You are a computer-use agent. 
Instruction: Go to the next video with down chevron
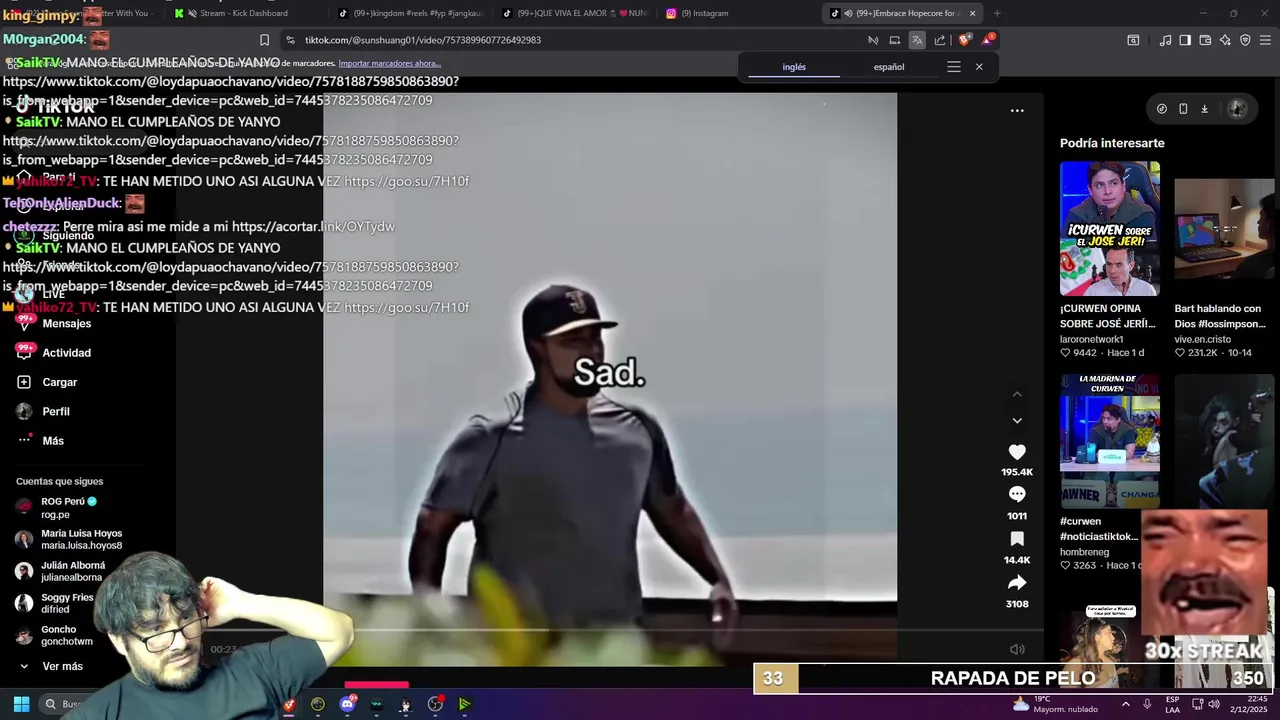tap(1017, 420)
